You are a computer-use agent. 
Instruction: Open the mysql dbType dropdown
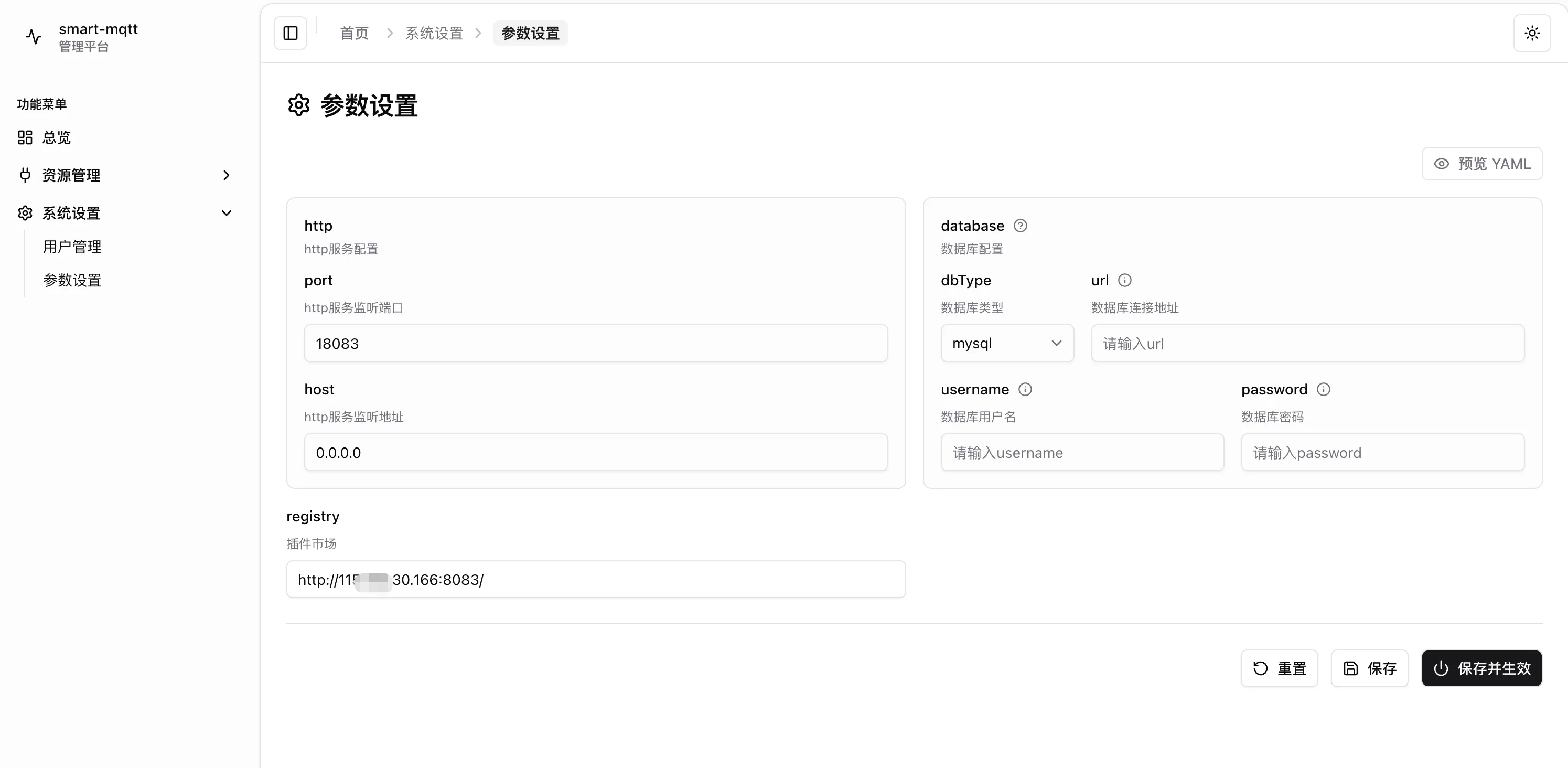point(1007,344)
